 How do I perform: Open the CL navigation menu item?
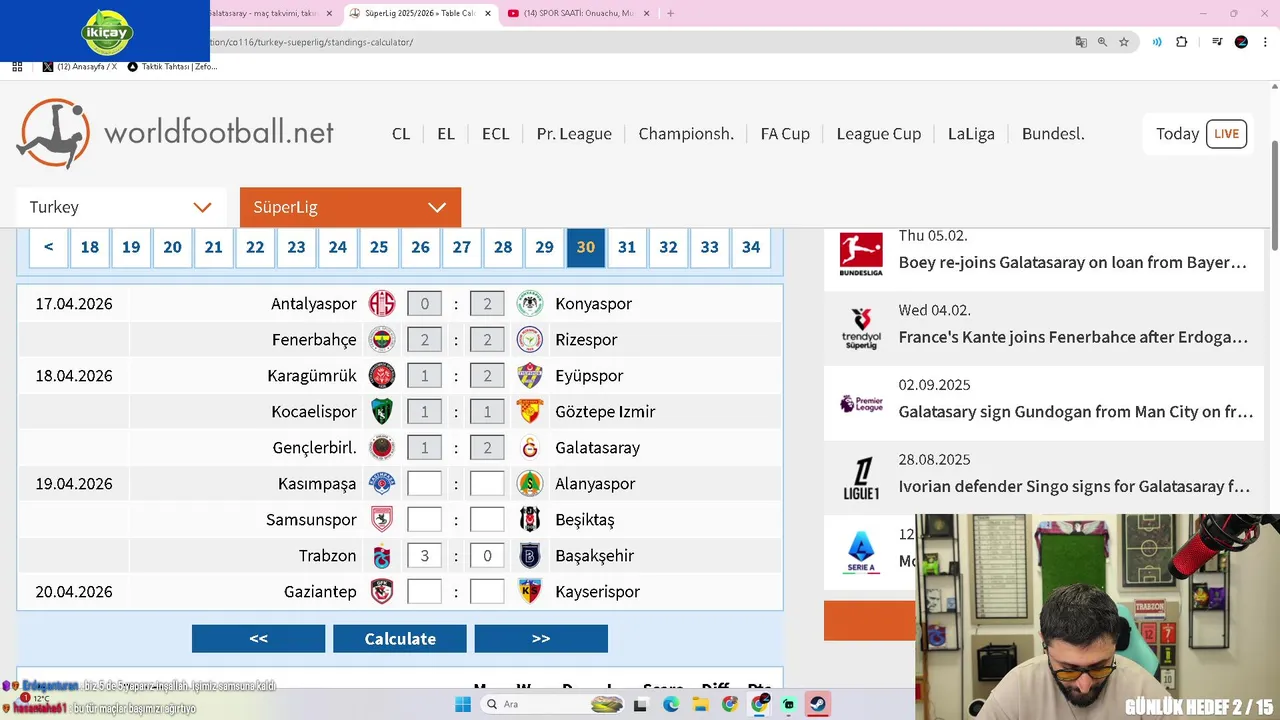[401, 133]
